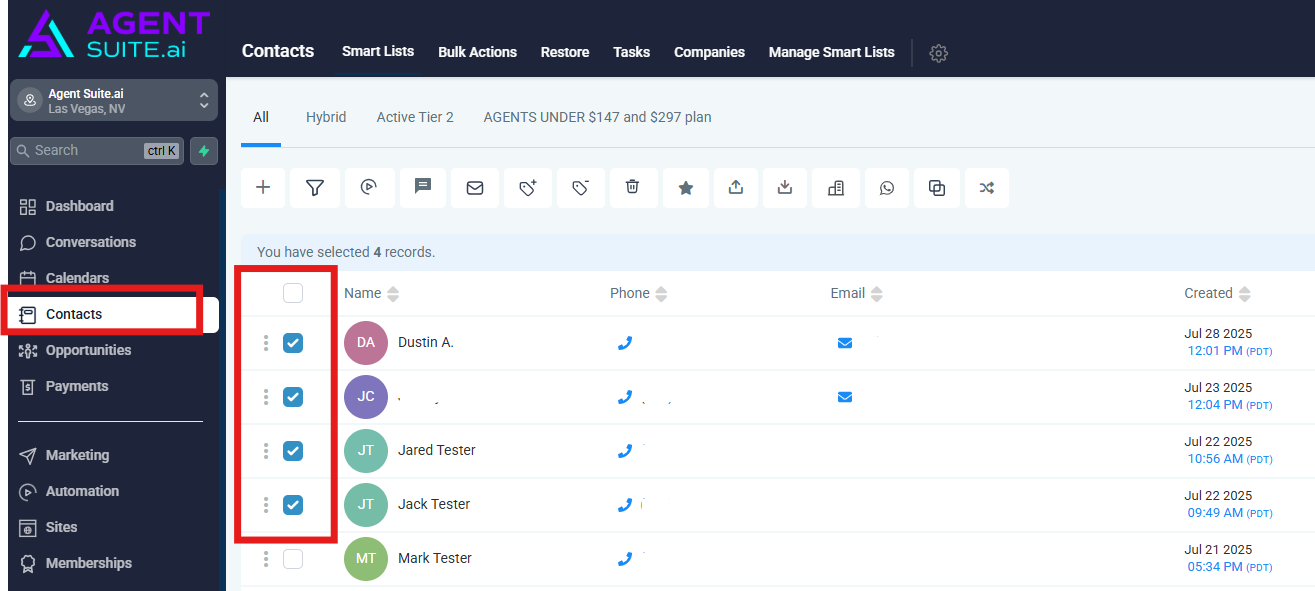This screenshot has width=1315, height=591.
Task: Open three-dot menu for Mark Tester
Action: pyautogui.click(x=266, y=559)
